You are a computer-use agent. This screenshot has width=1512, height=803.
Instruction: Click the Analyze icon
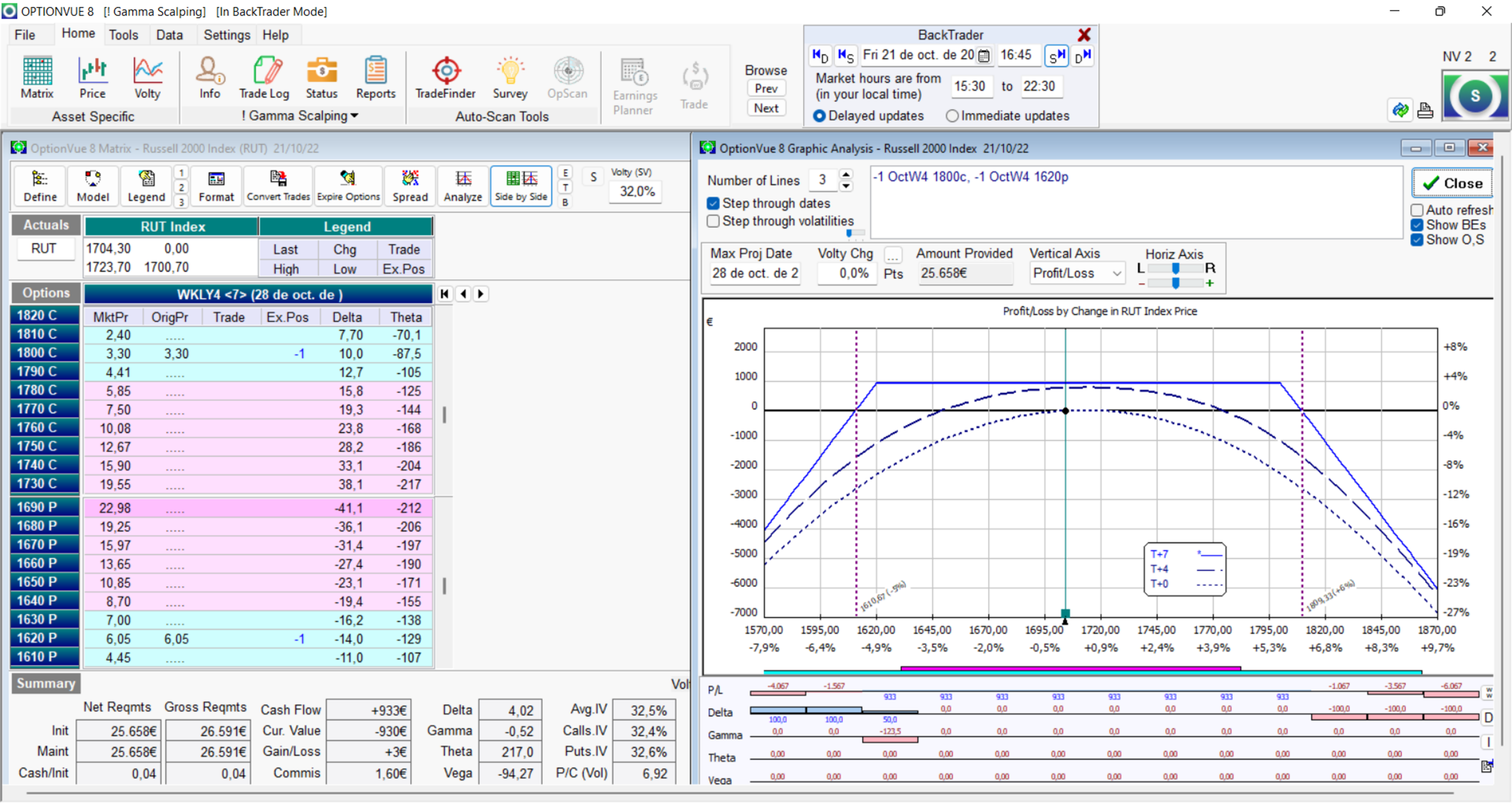(x=463, y=186)
